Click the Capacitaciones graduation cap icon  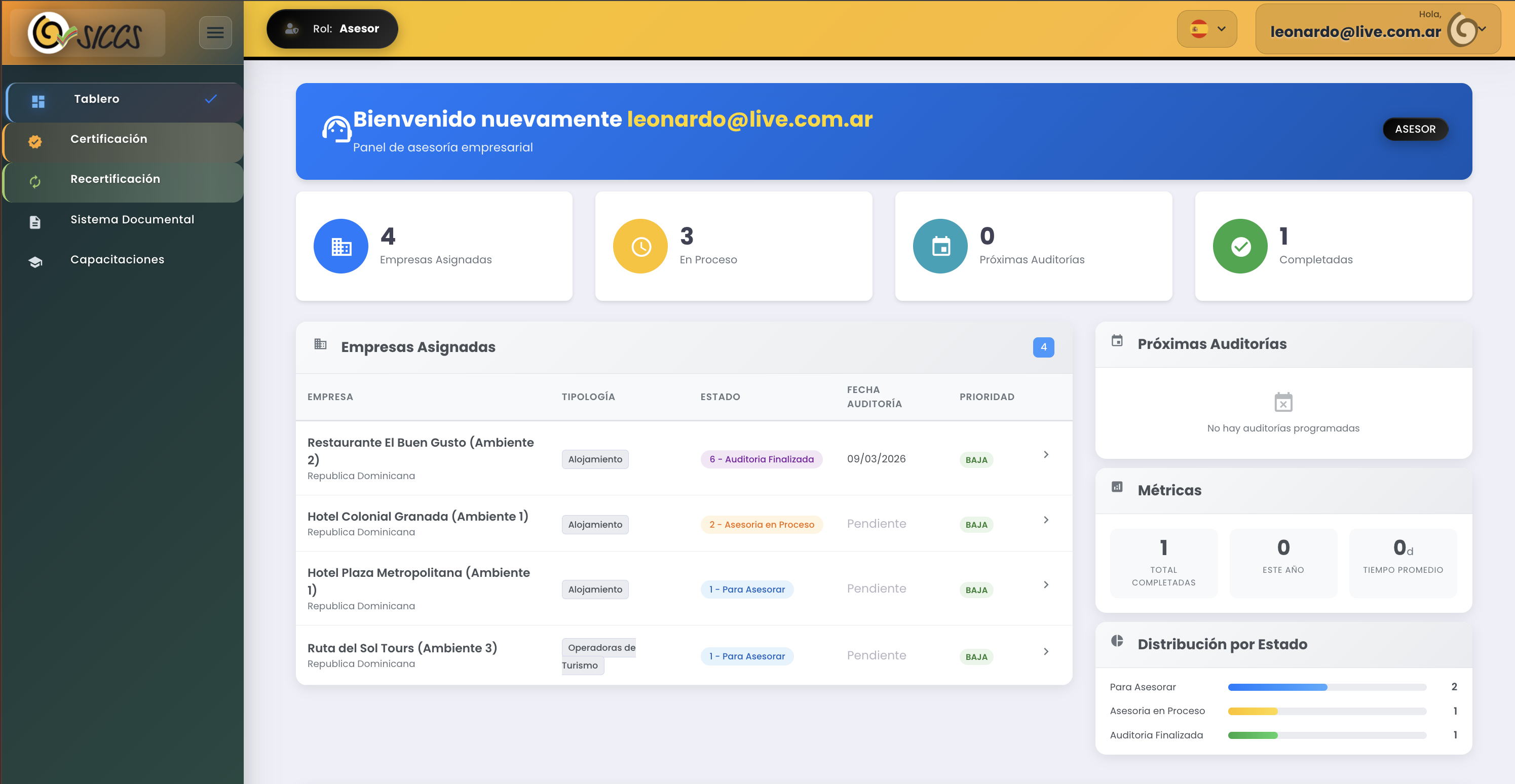click(x=35, y=261)
